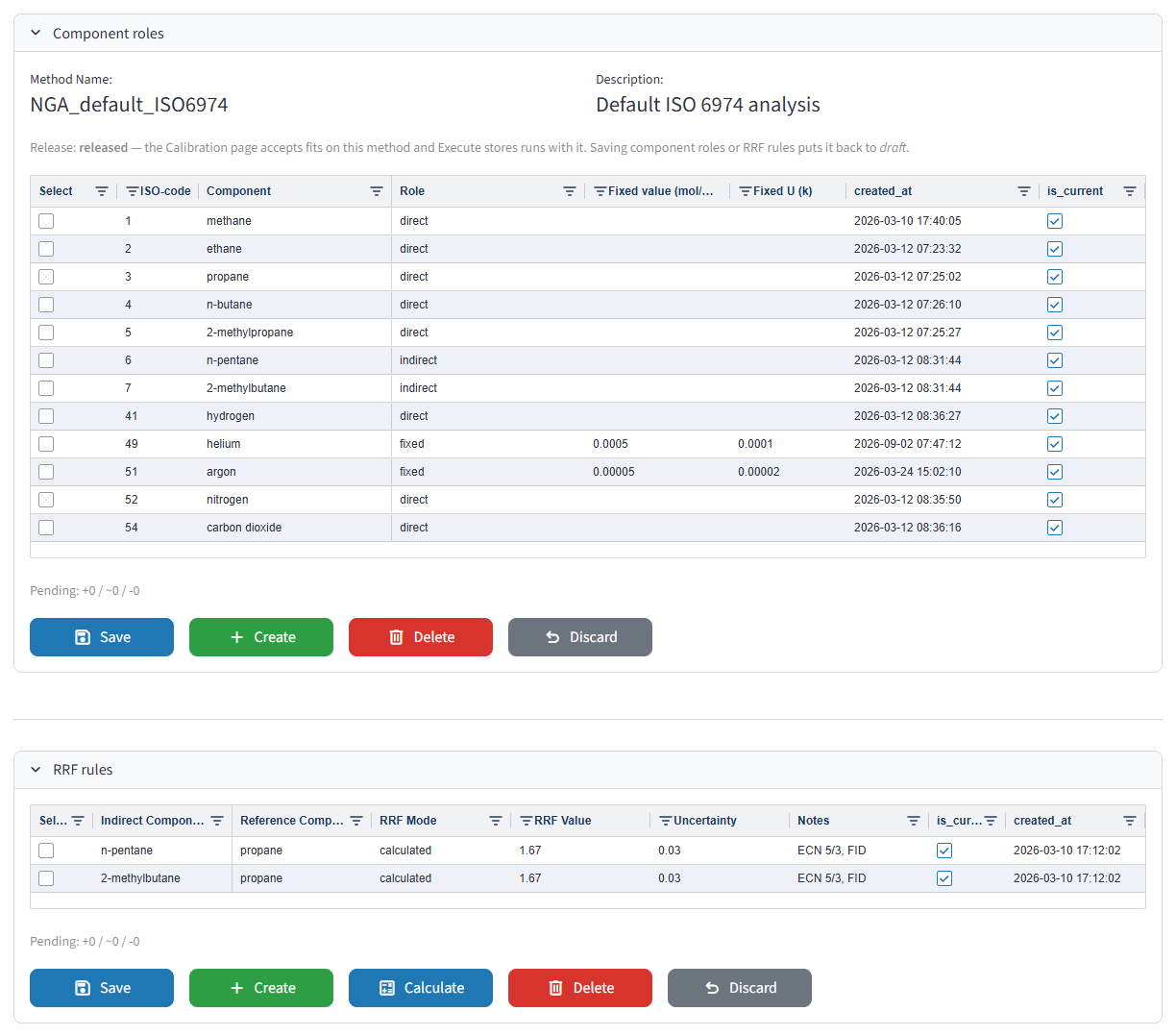The width and height of the screenshot is (1176, 1036).
Task: Collapse the RRF rules section
Action: [x=36, y=770]
